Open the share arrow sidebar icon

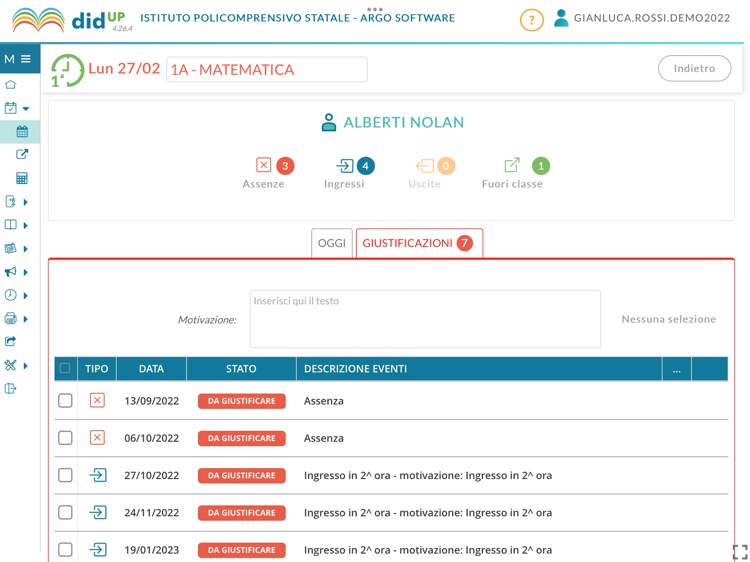click(11, 341)
